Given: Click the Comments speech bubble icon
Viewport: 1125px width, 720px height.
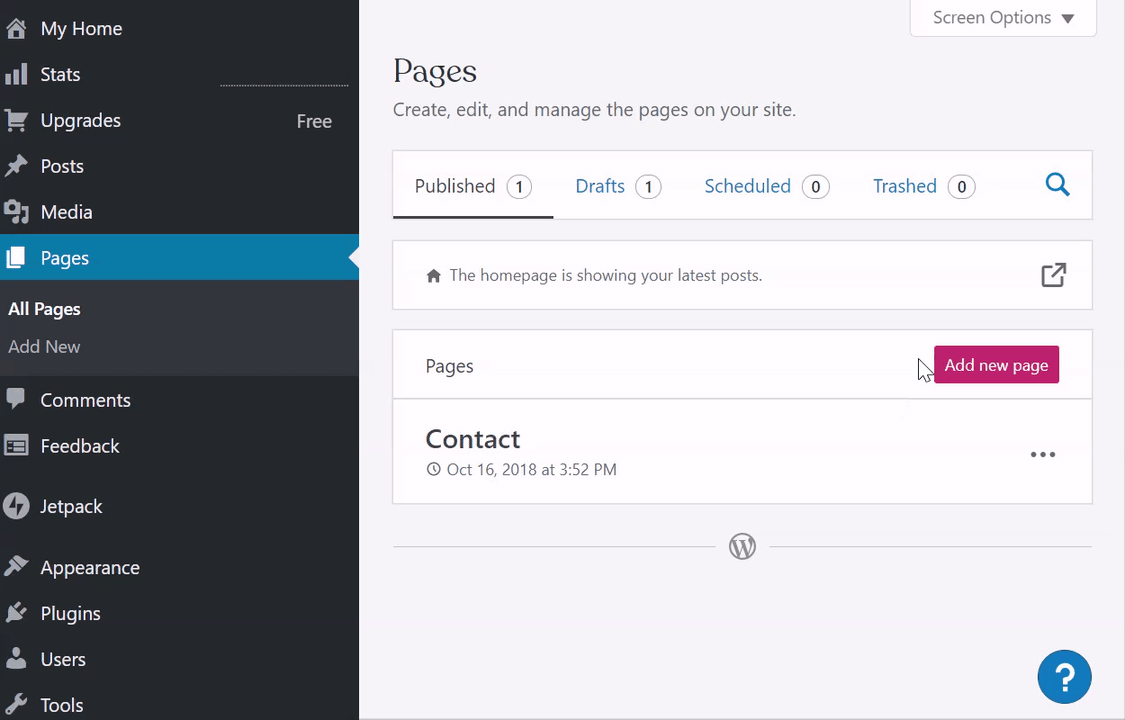Looking at the screenshot, I should pos(16,399).
